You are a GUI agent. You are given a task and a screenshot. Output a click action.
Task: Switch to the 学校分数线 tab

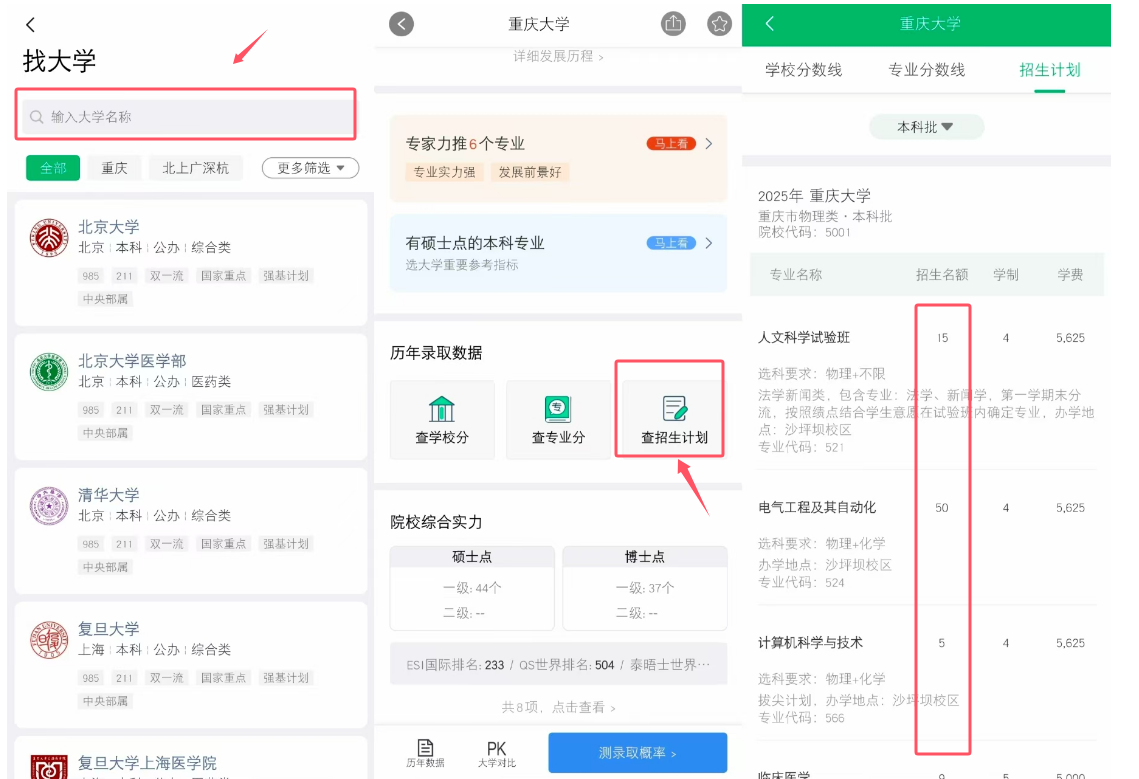(x=806, y=70)
